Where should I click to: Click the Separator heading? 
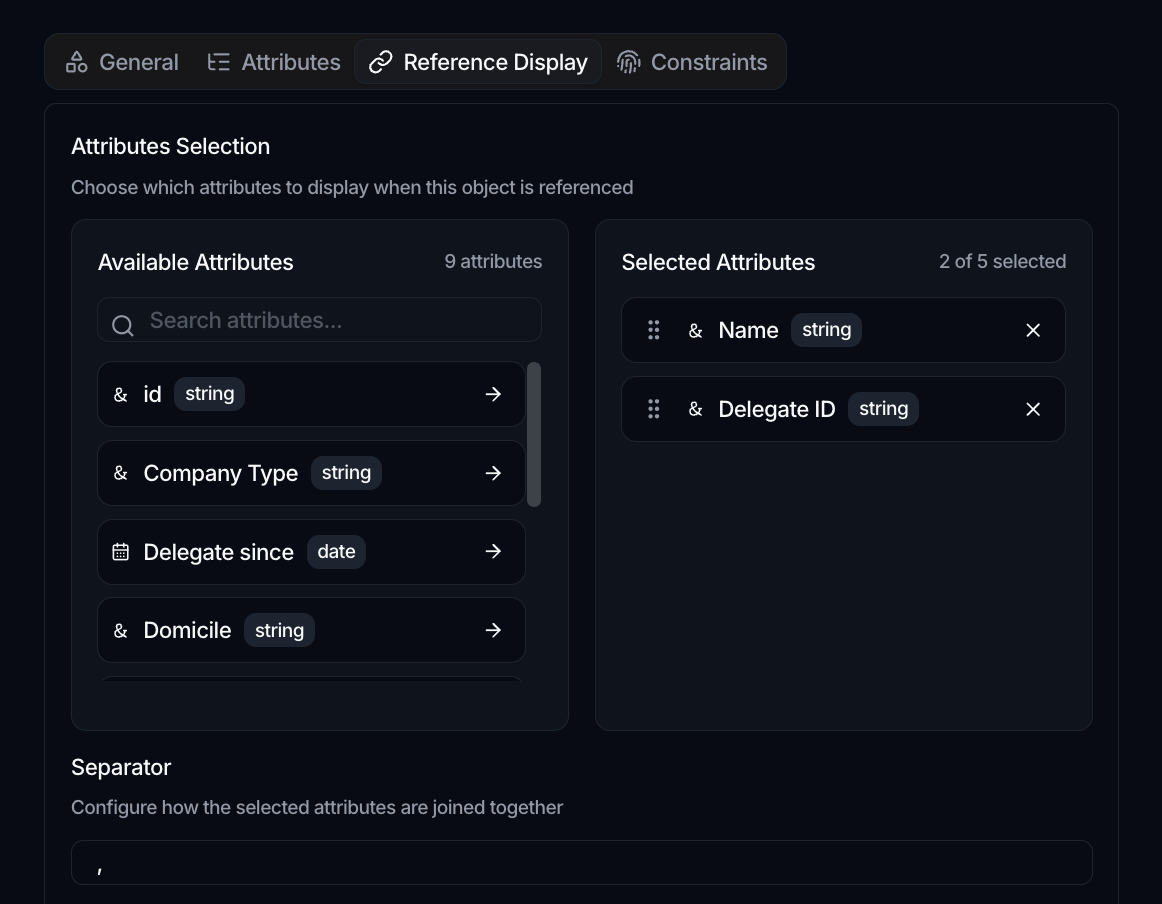click(121, 767)
